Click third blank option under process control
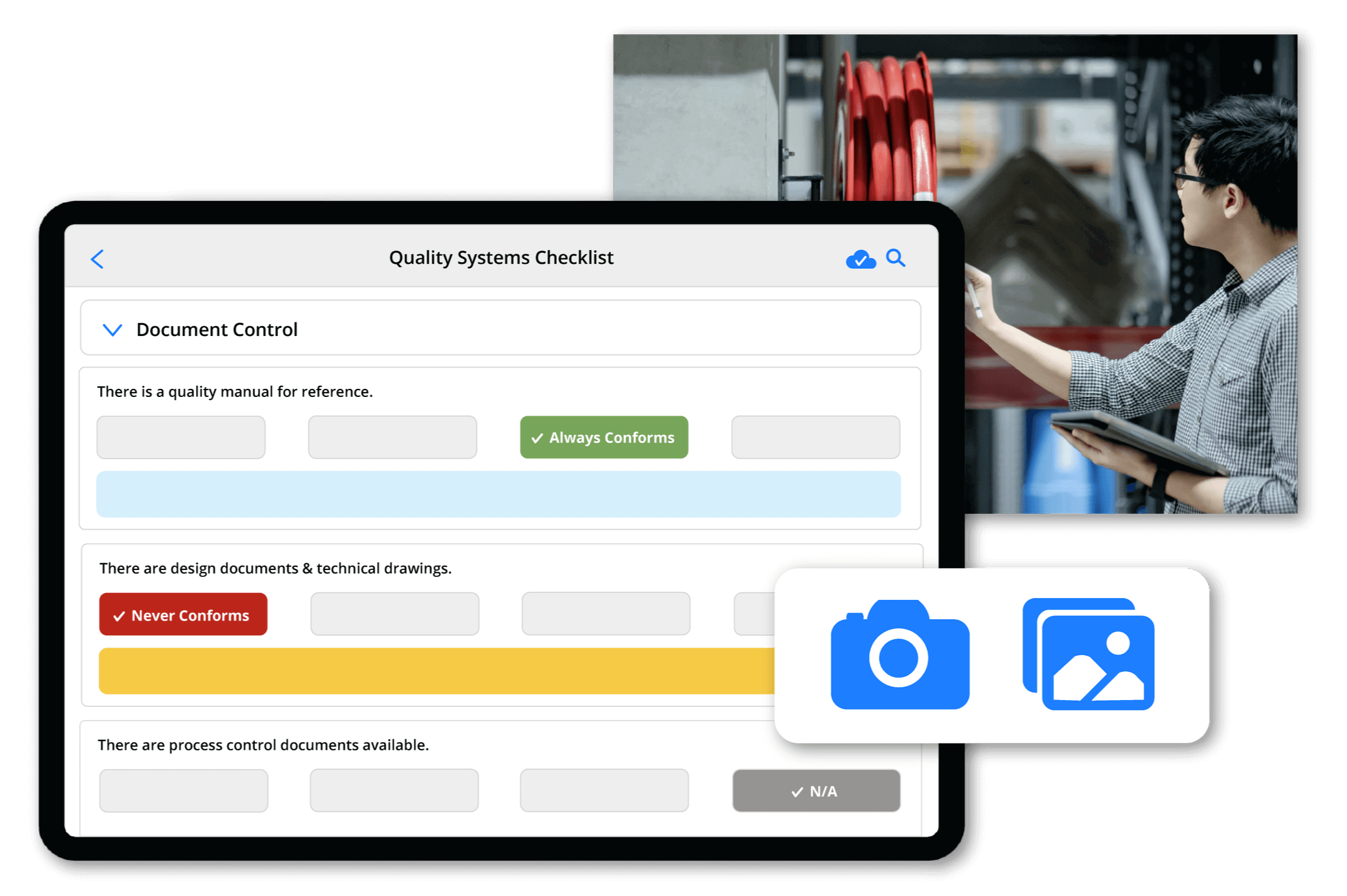 (x=604, y=791)
